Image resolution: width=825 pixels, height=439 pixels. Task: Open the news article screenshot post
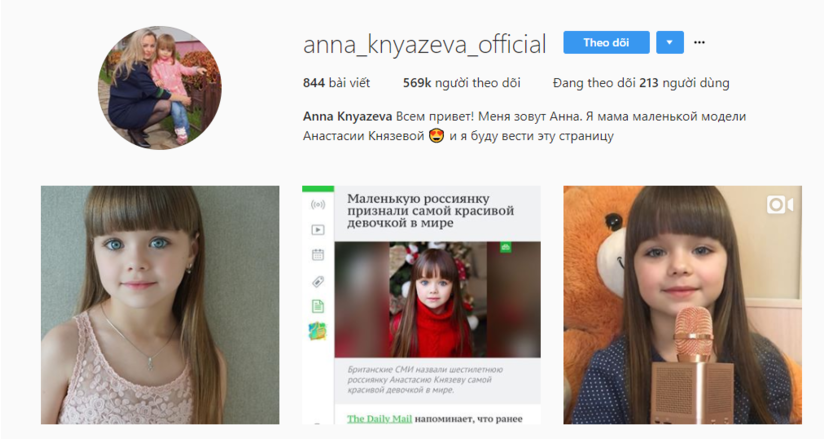(x=421, y=305)
